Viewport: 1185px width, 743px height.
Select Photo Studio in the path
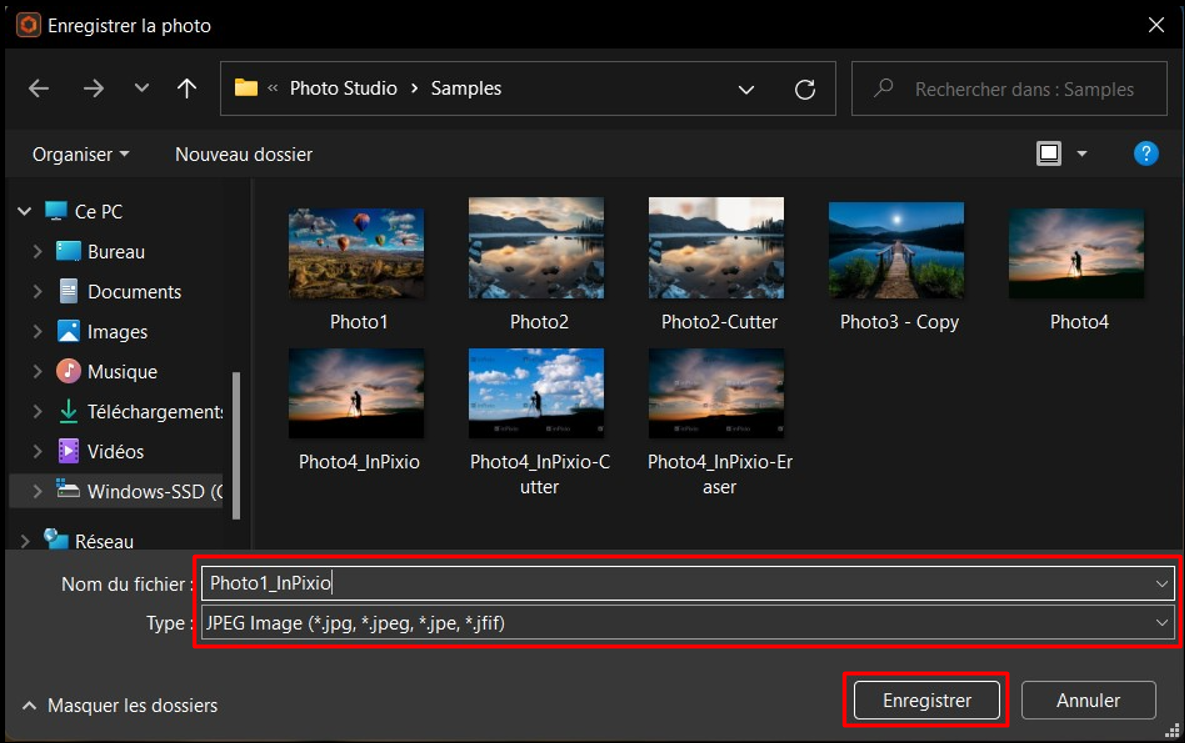[343, 88]
